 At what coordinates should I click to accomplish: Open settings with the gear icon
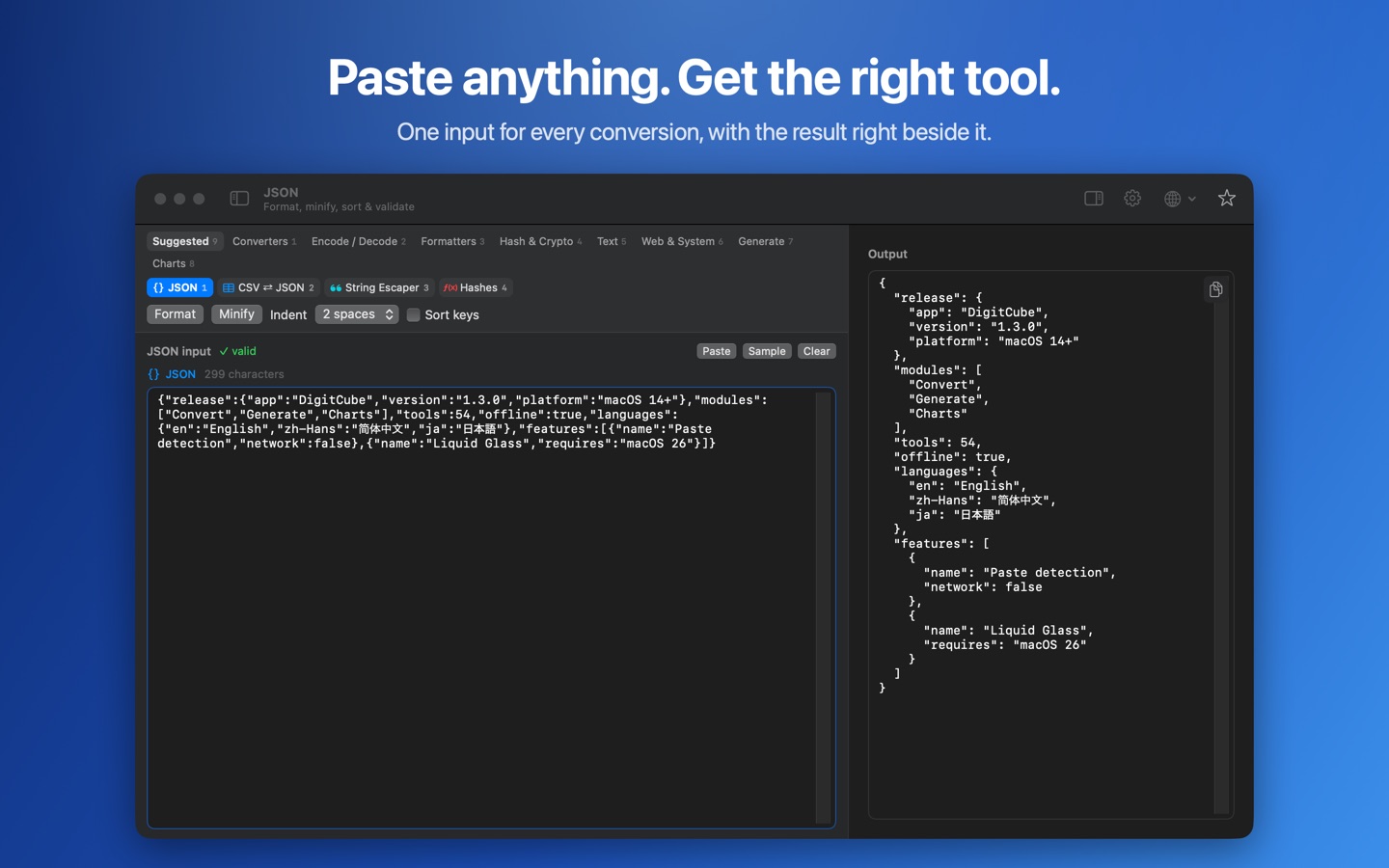[1132, 198]
